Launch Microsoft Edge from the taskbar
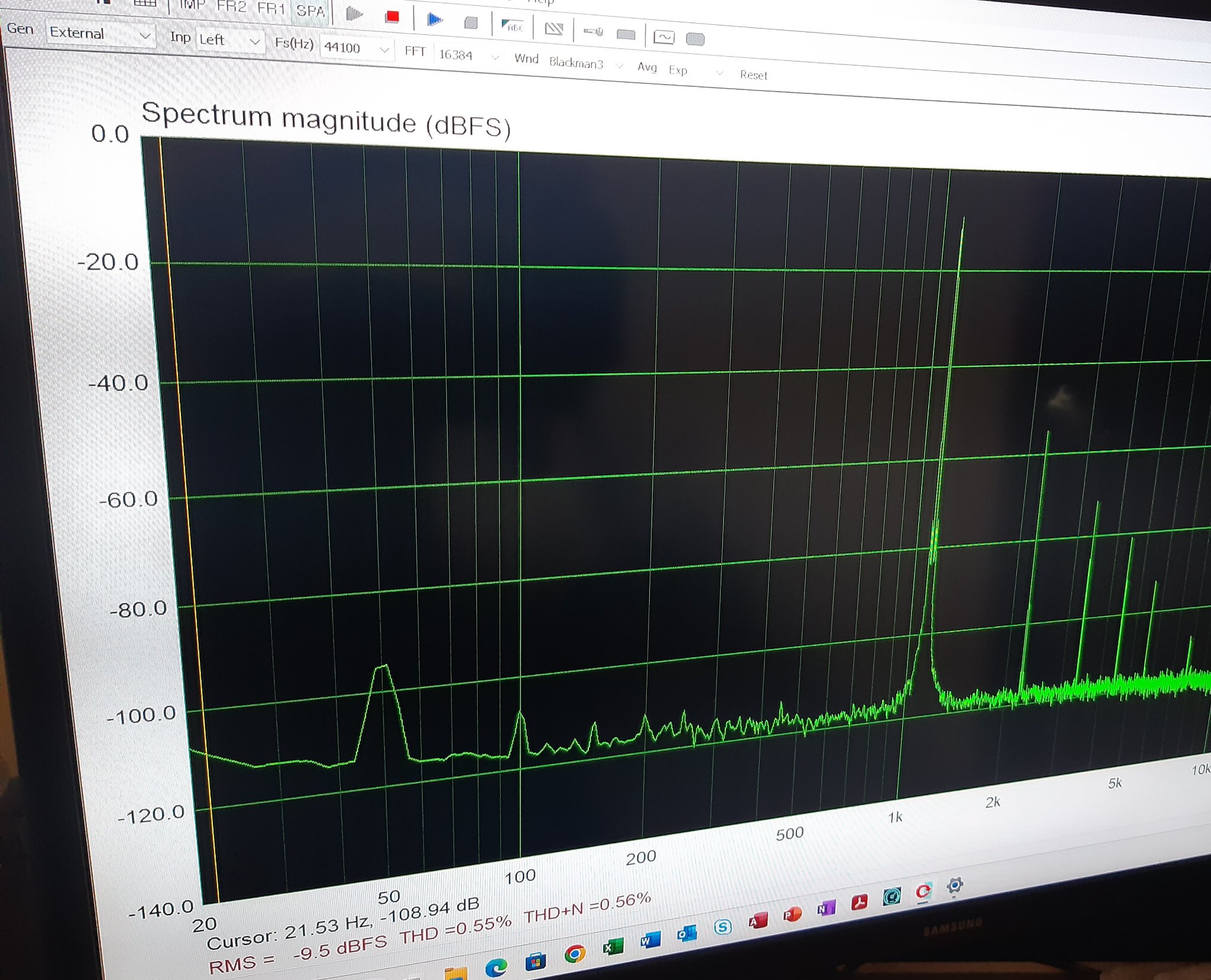This screenshot has height=980, width=1211. coord(496,967)
